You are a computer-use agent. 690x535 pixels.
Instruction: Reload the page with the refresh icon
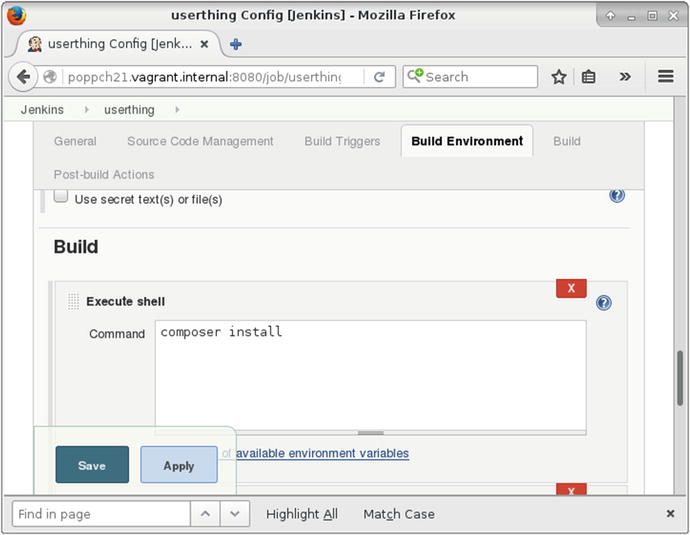pyautogui.click(x=379, y=77)
